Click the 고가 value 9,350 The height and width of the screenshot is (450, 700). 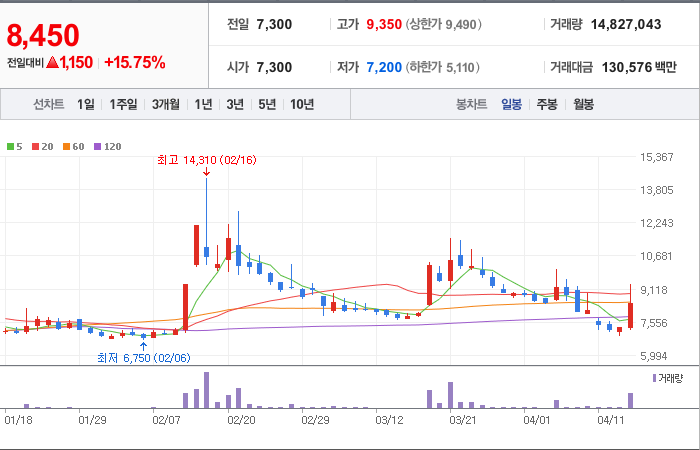(384, 24)
